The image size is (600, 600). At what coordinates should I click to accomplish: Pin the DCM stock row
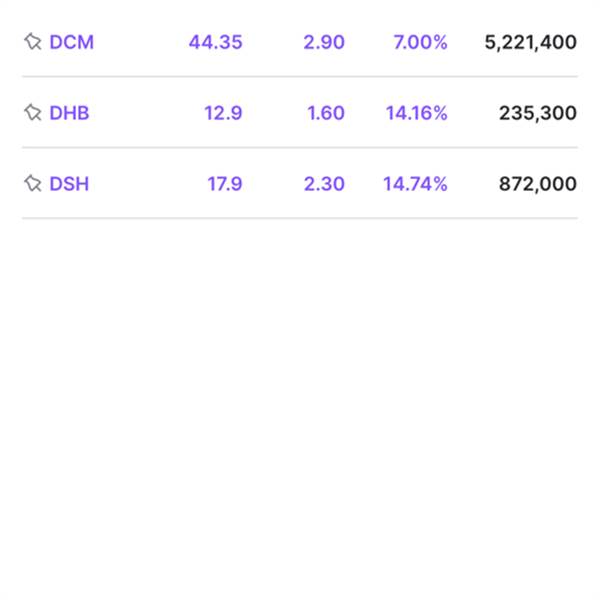(x=33, y=42)
